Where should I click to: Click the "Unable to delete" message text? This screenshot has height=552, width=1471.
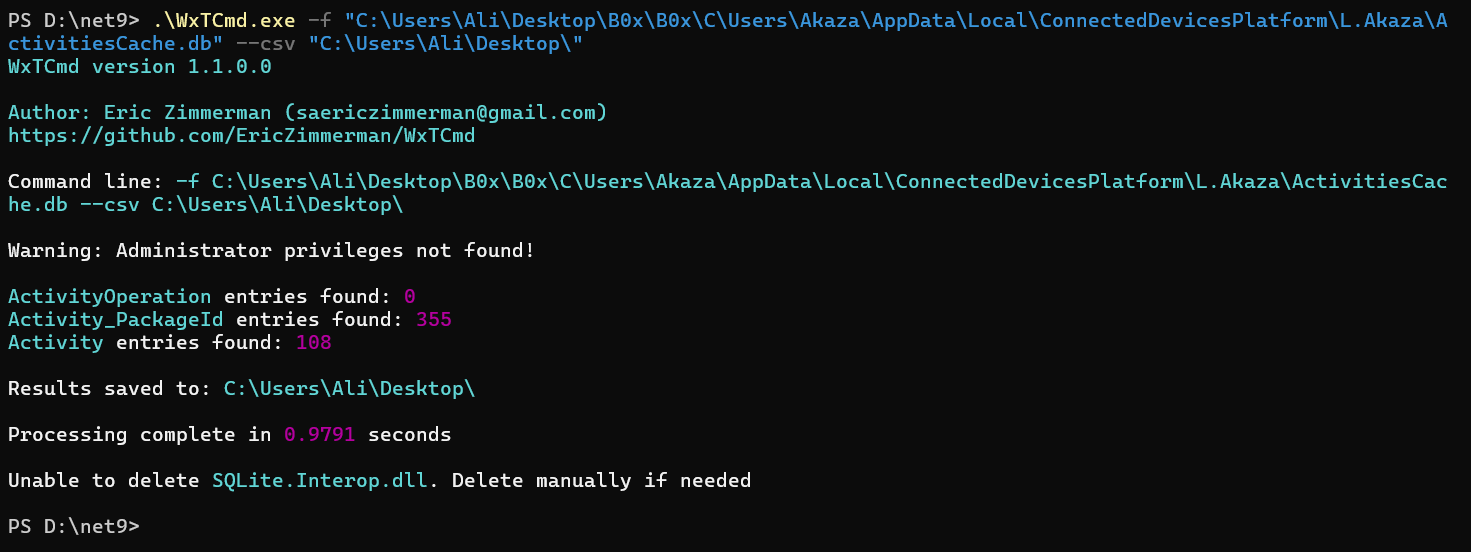pos(103,480)
